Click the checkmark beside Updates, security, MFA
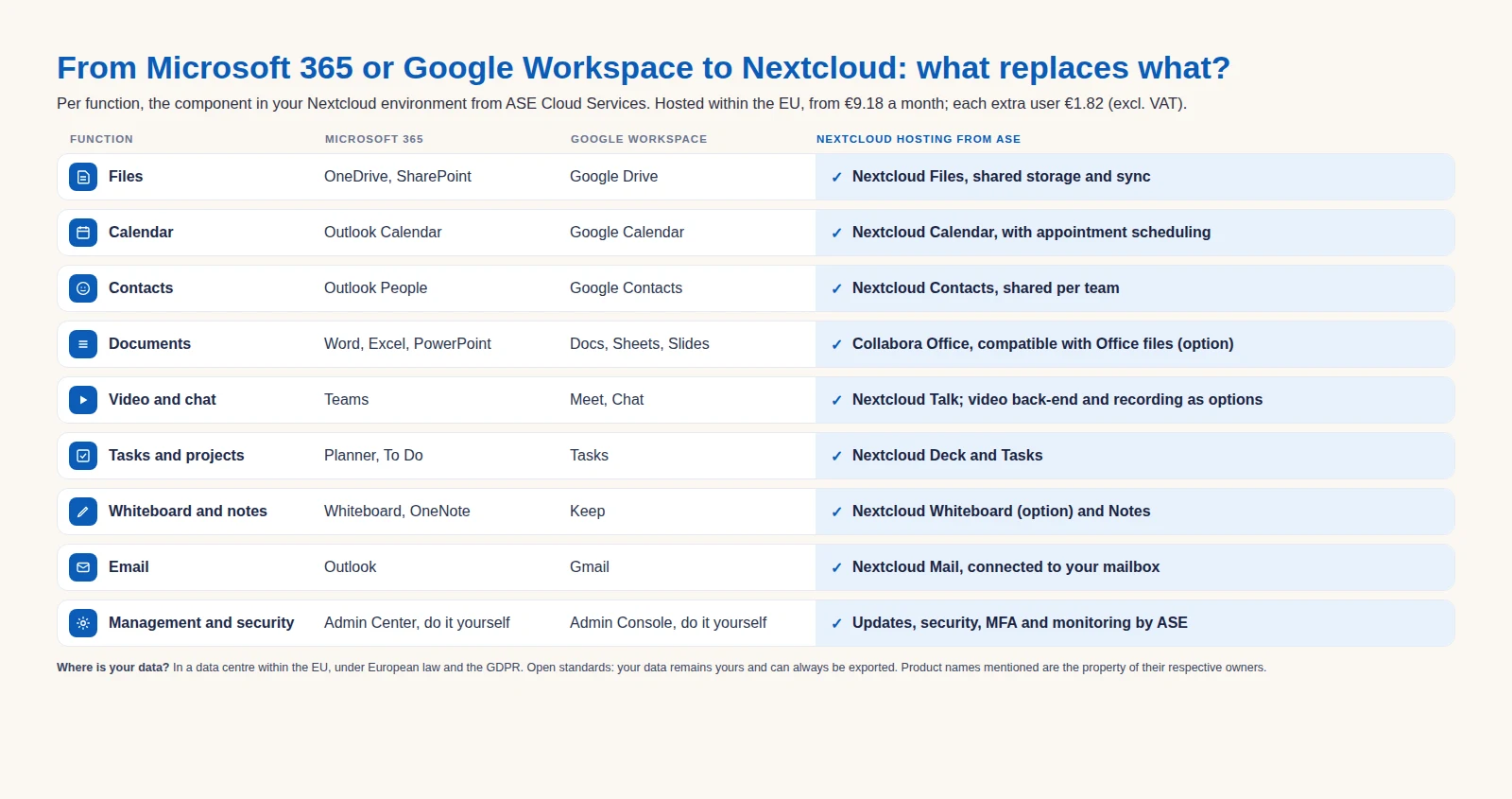This screenshot has width=1512, height=799. [x=836, y=623]
